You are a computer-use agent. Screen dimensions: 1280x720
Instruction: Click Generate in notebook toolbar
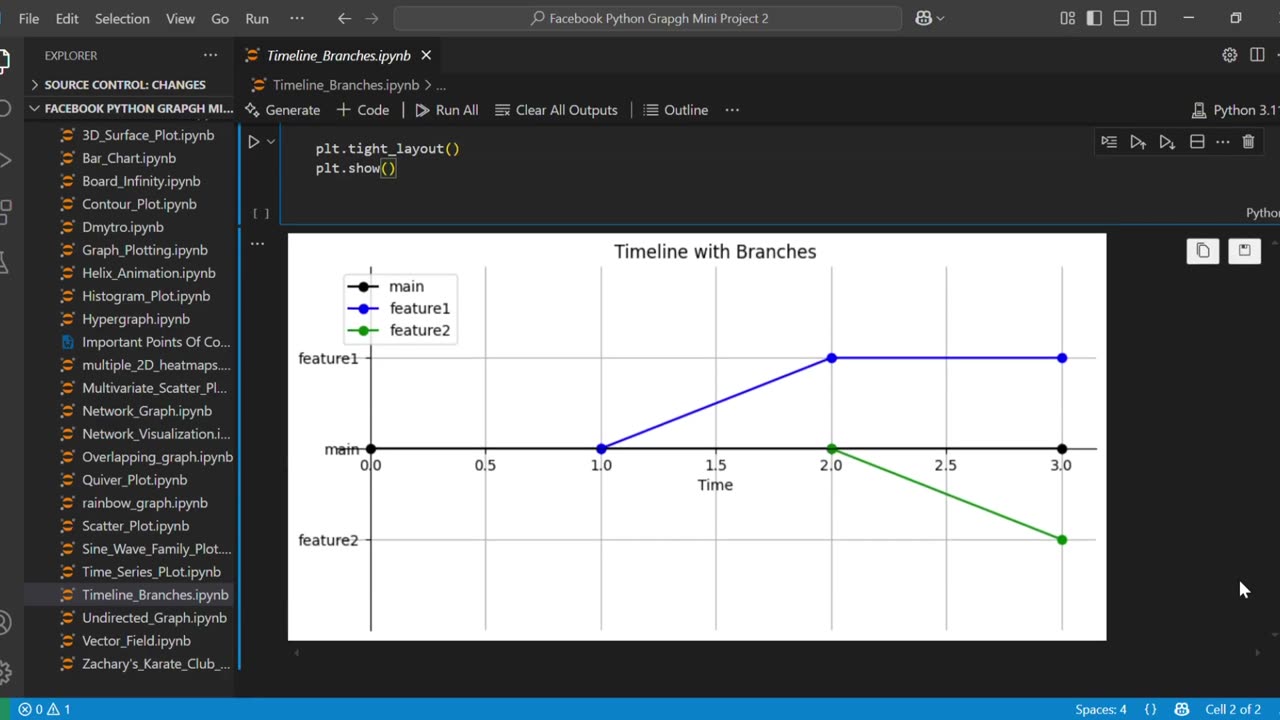coord(283,110)
